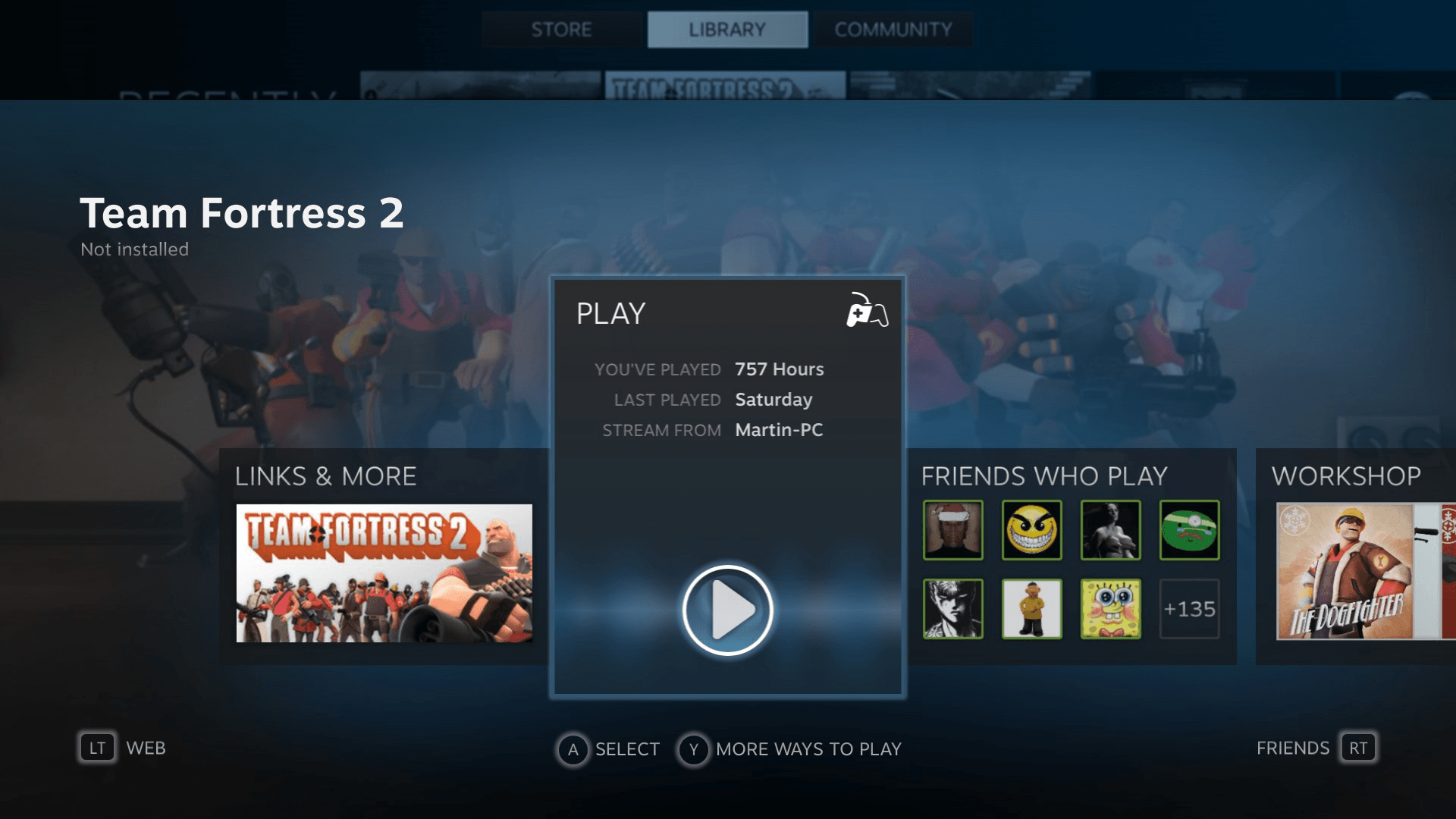Click the play button to launch TF2

click(x=728, y=610)
